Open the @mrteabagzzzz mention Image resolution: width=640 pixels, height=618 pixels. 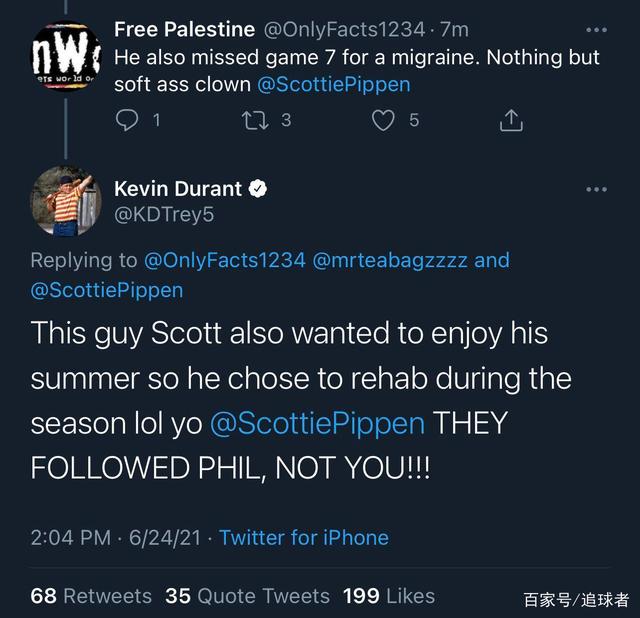pos(390,261)
